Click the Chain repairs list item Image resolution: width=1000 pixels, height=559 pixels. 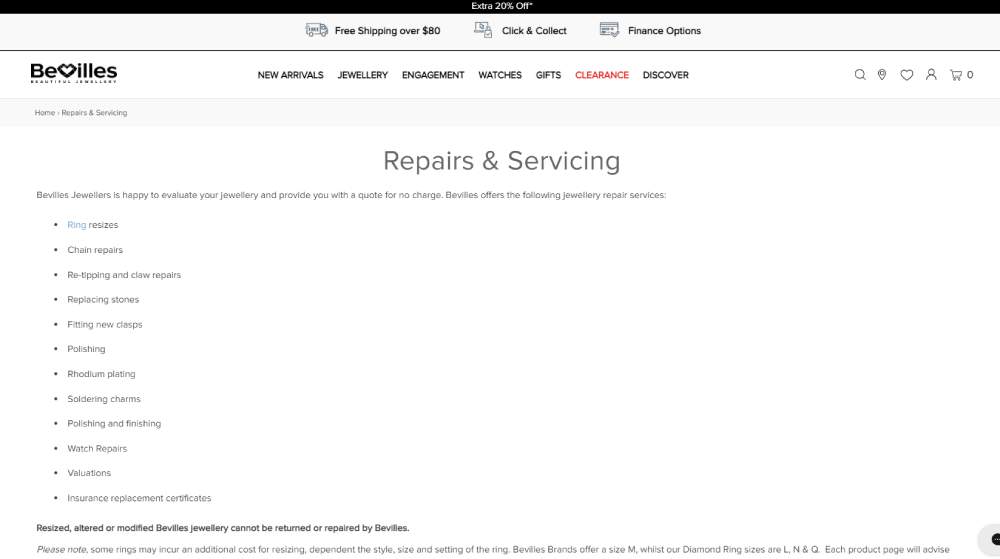(x=95, y=250)
